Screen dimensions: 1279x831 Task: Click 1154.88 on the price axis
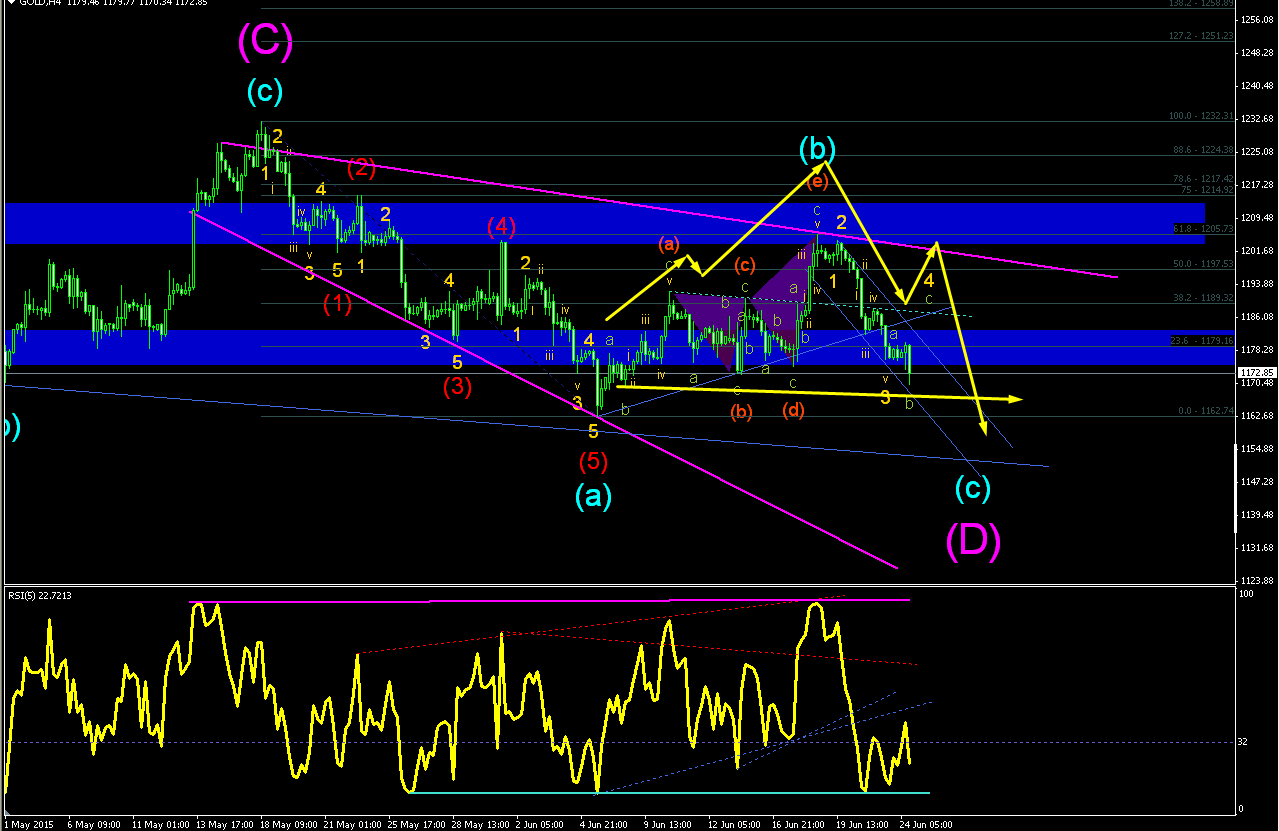click(1257, 449)
